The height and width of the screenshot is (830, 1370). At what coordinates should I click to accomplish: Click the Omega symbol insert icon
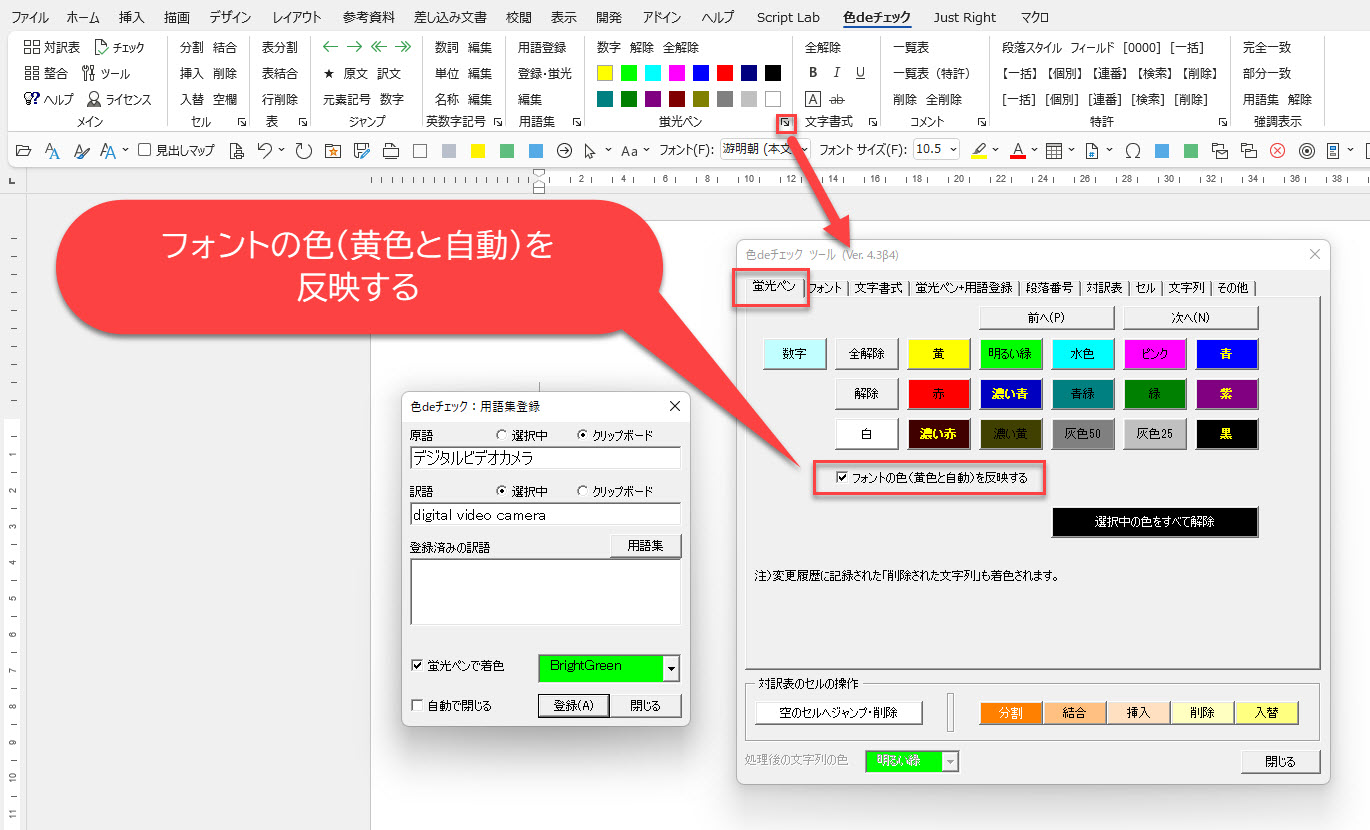click(x=1133, y=151)
